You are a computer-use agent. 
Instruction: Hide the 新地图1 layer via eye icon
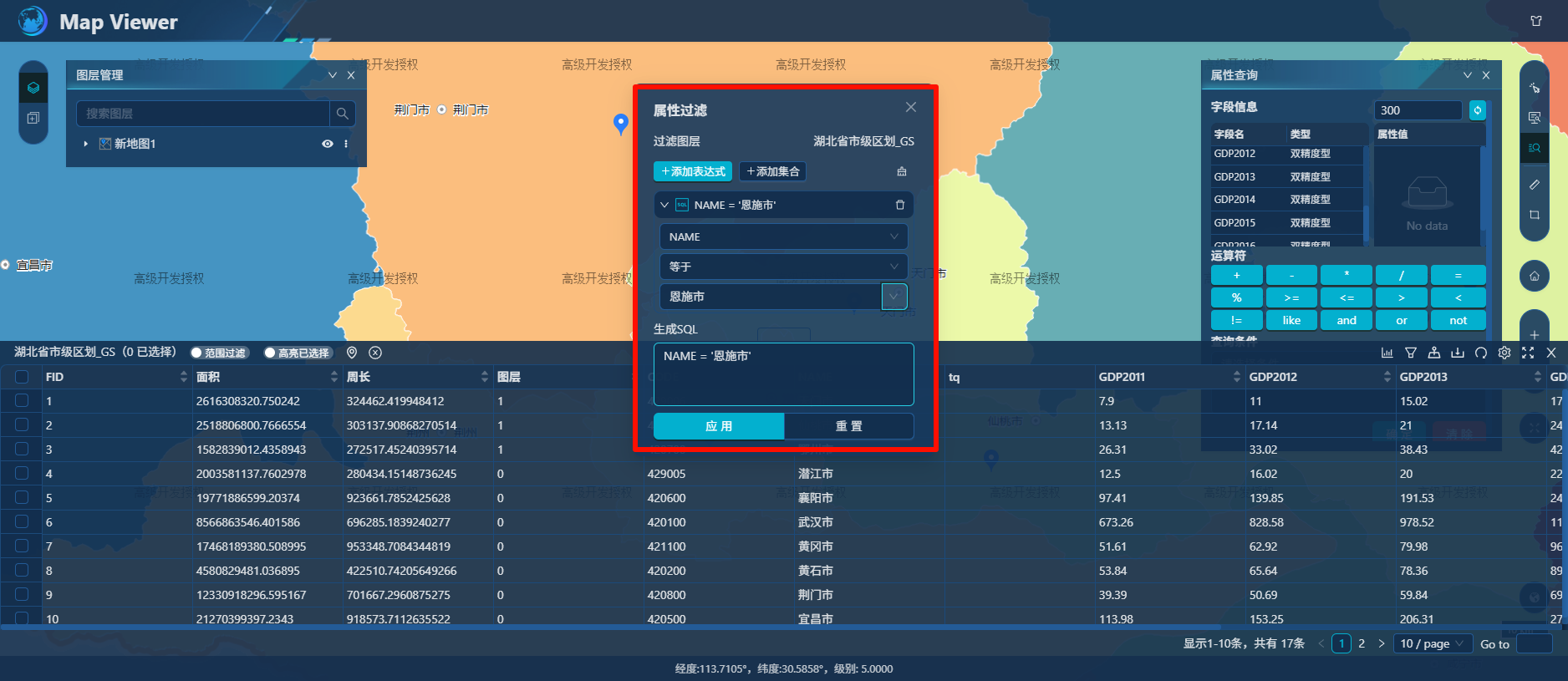(328, 144)
